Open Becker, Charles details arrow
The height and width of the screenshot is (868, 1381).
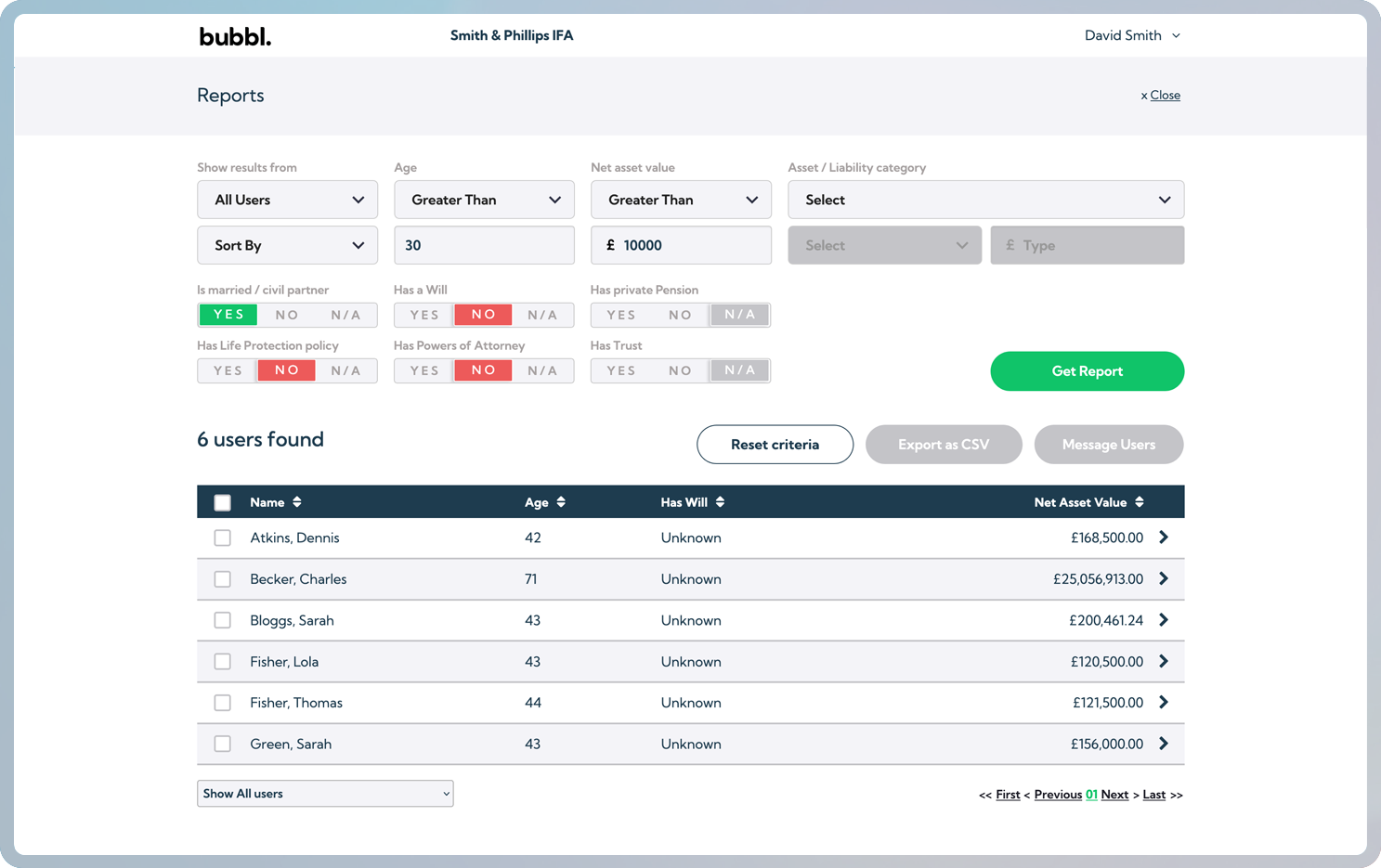click(x=1164, y=579)
